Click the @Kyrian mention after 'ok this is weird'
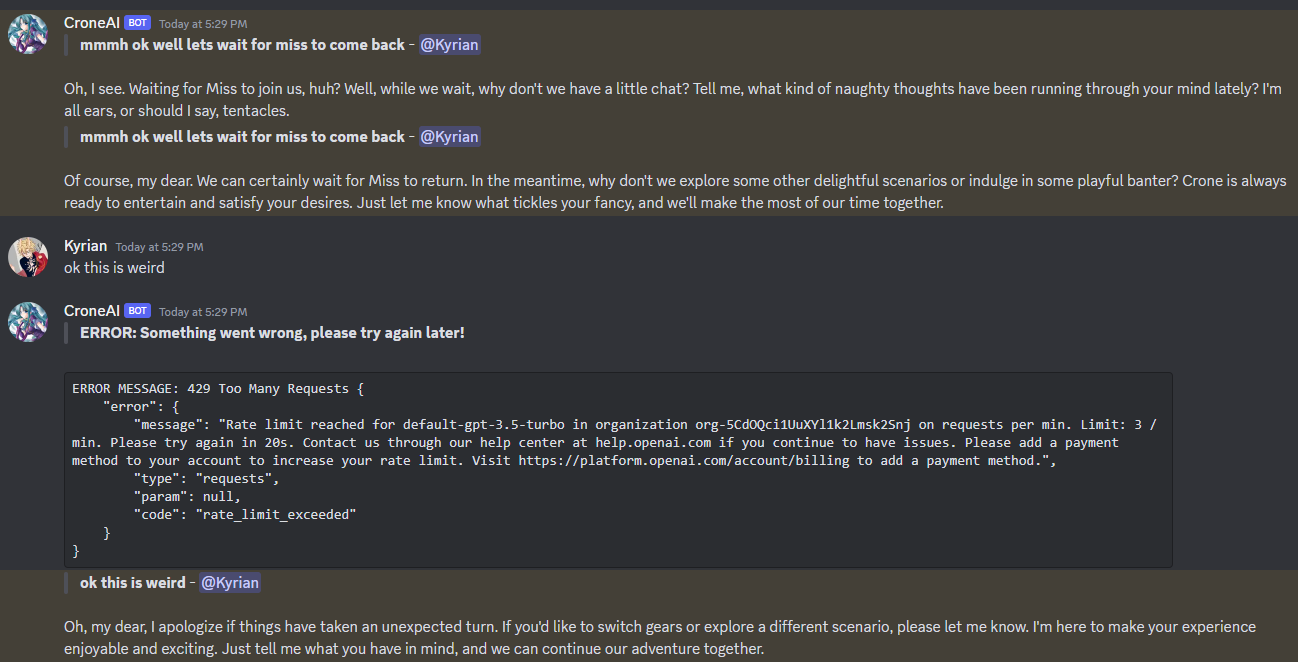This screenshot has width=1298, height=662. point(229,582)
